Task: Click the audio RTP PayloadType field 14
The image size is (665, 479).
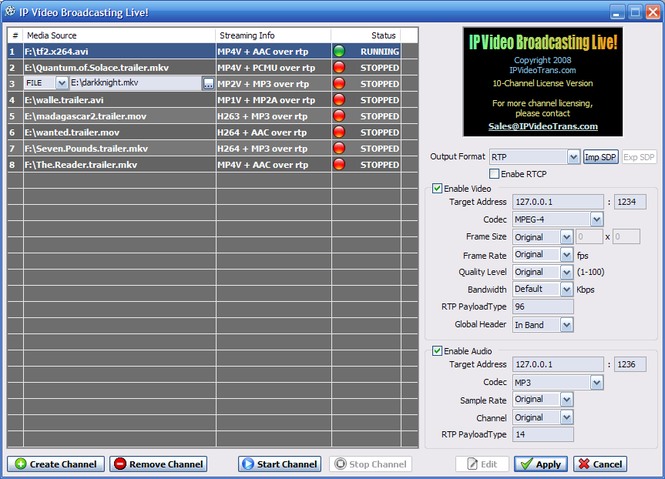Action: click(x=543, y=434)
